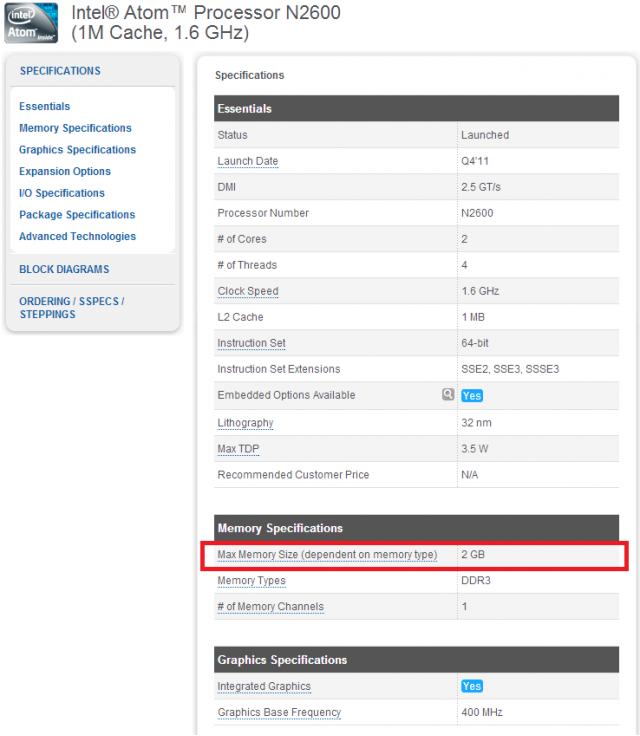Click the Launch Date term link
Image resolution: width=640 pixels, height=736 pixels.
pyautogui.click(x=248, y=161)
